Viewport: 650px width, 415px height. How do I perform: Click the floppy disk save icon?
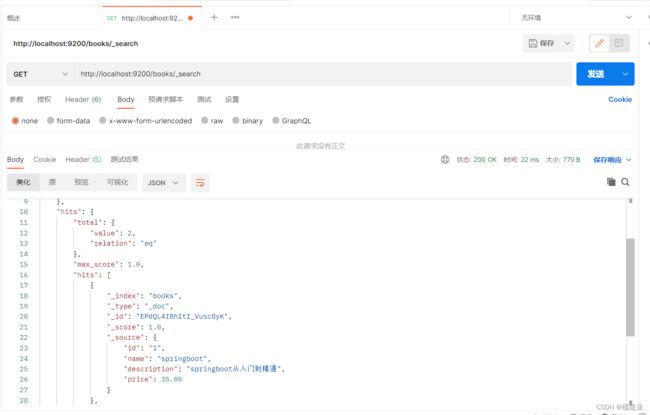pos(533,43)
